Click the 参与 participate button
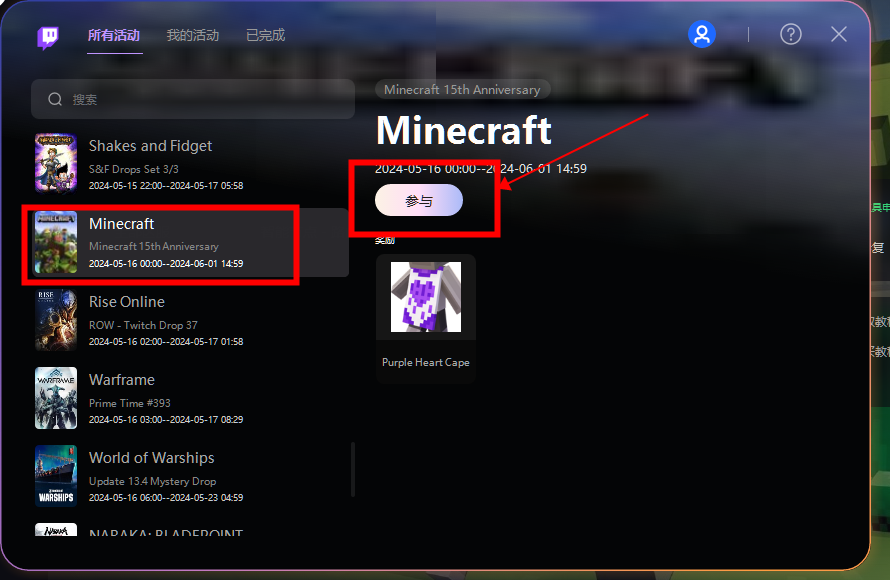Viewport: 890px width, 580px height. 419,200
